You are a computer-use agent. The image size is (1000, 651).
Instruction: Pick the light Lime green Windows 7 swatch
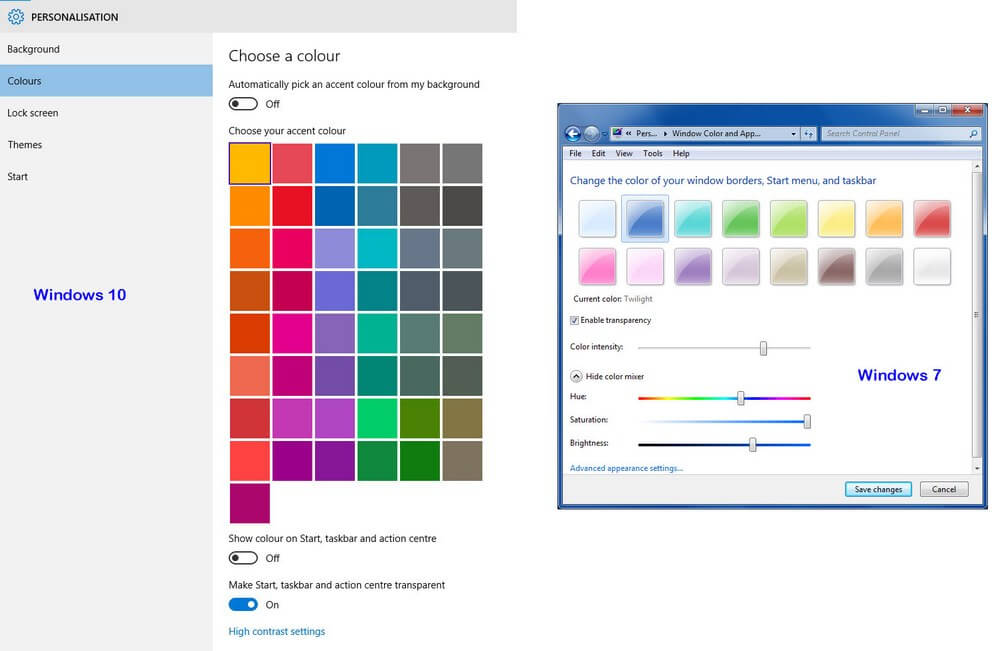(x=788, y=219)
